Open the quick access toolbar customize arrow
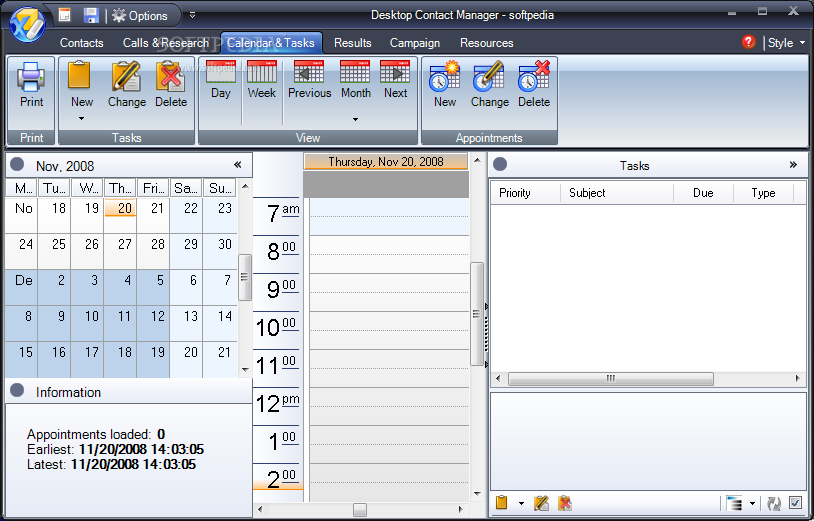This screenshot has height=521, width=814. (x=192, y=15)
